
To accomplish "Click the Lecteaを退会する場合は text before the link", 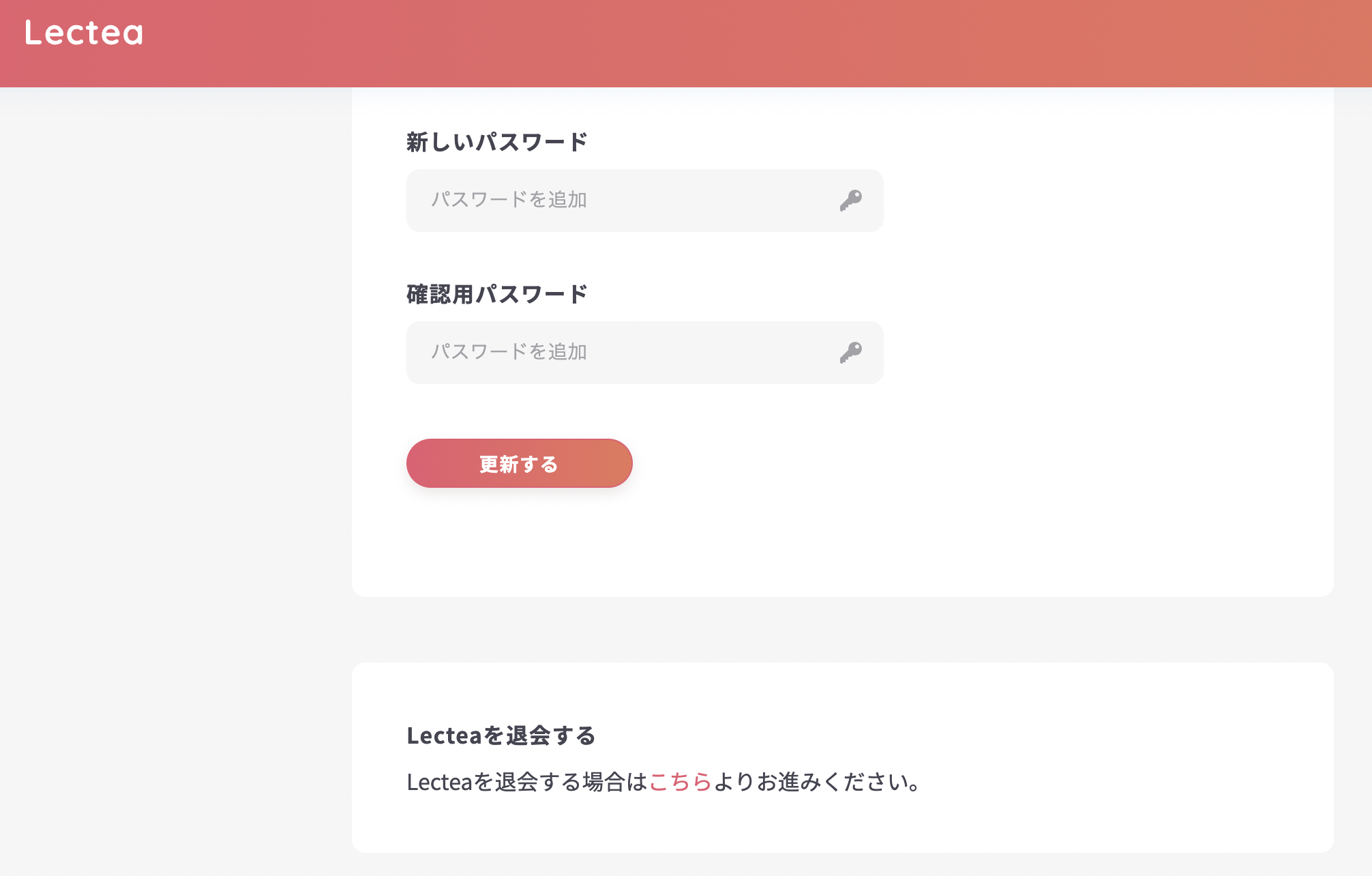I will [526, 782].
